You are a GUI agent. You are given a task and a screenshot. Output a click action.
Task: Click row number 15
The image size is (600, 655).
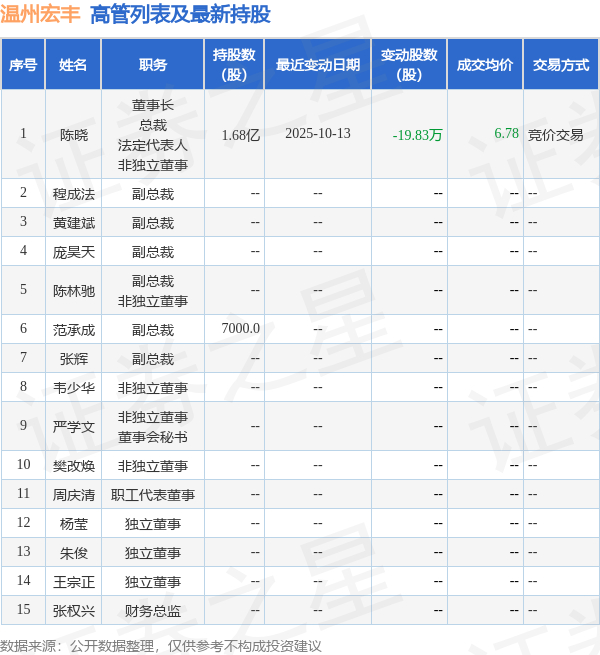(x=23, y=609)
